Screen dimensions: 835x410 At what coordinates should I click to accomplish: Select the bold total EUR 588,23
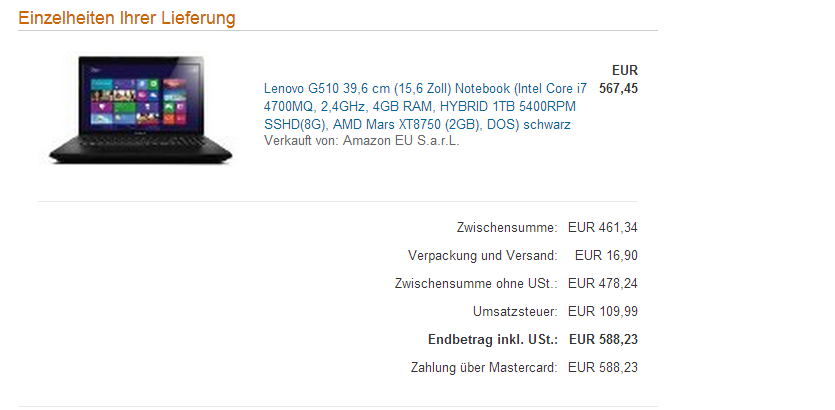coord(603,339)
